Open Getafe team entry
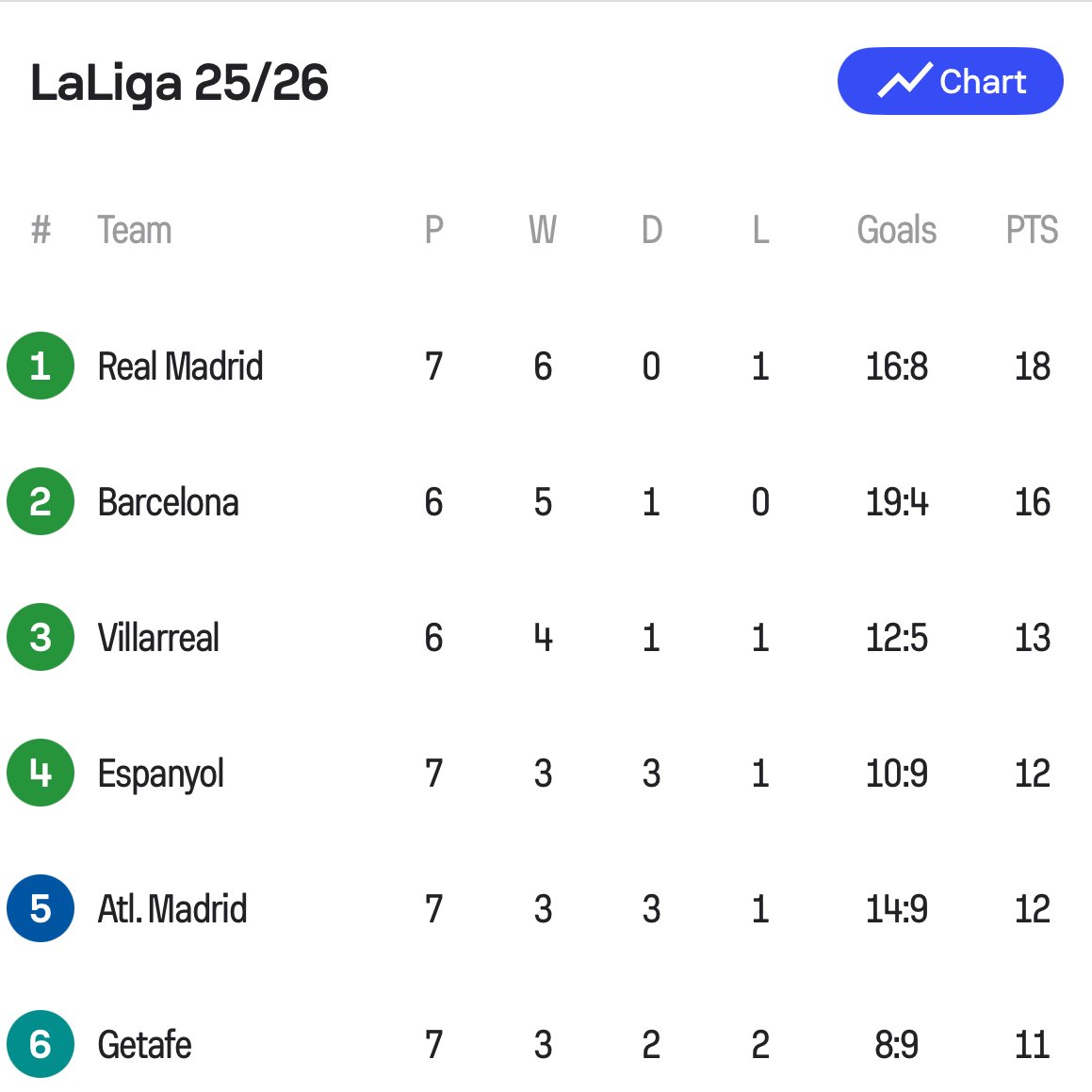Screen dimensions: 1092x1092 click(144, 1045)
